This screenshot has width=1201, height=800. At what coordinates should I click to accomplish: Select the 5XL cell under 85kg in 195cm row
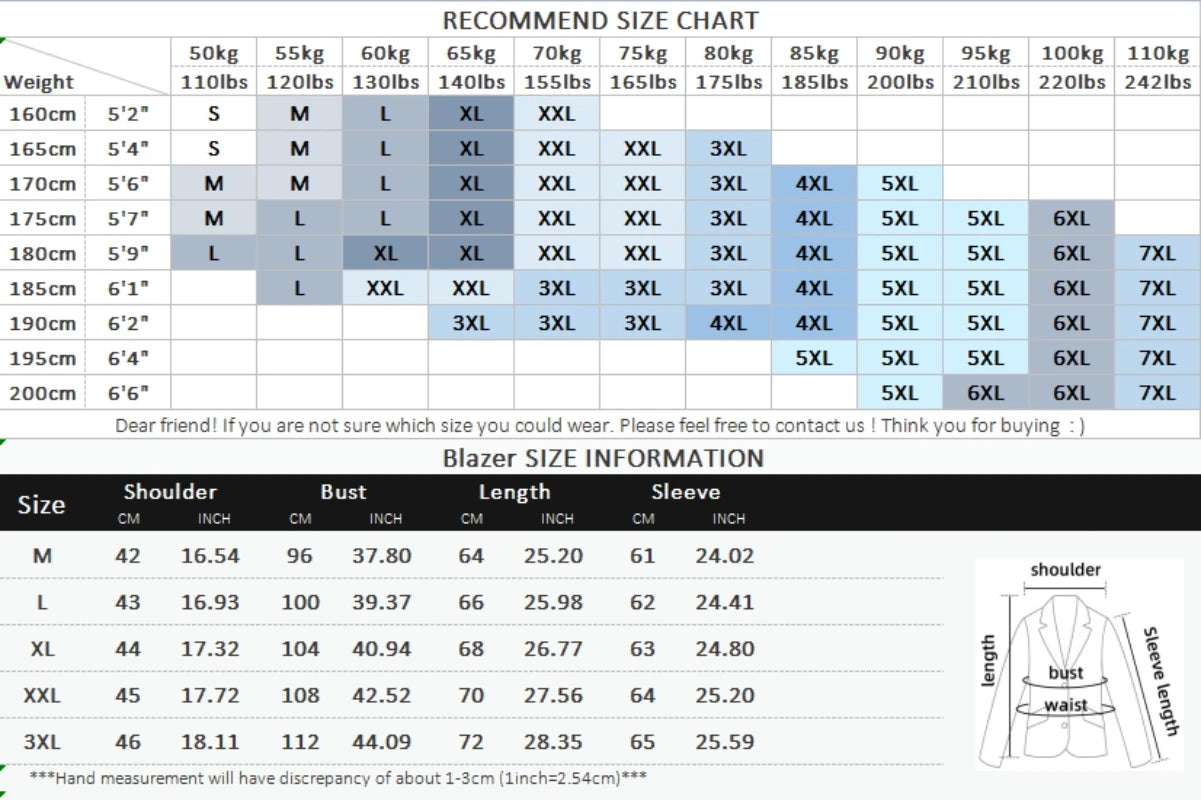click(x=813, y=358)
